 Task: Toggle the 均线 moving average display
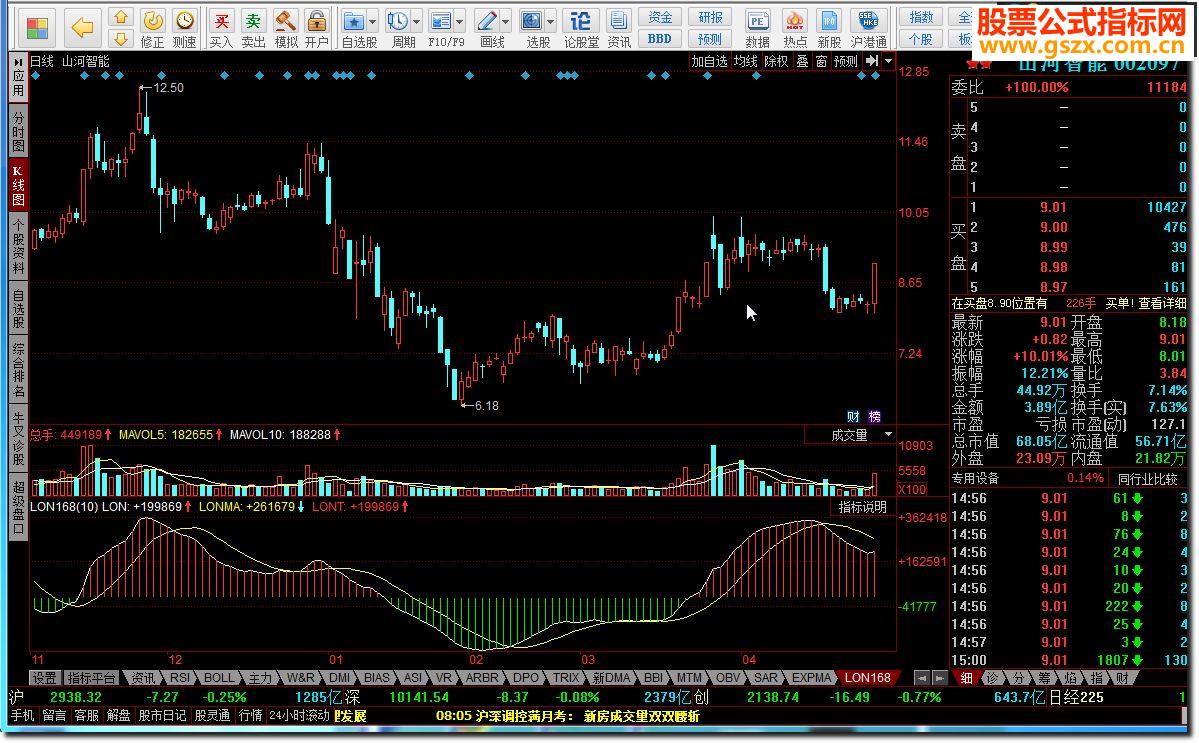(x=746, y=61)
